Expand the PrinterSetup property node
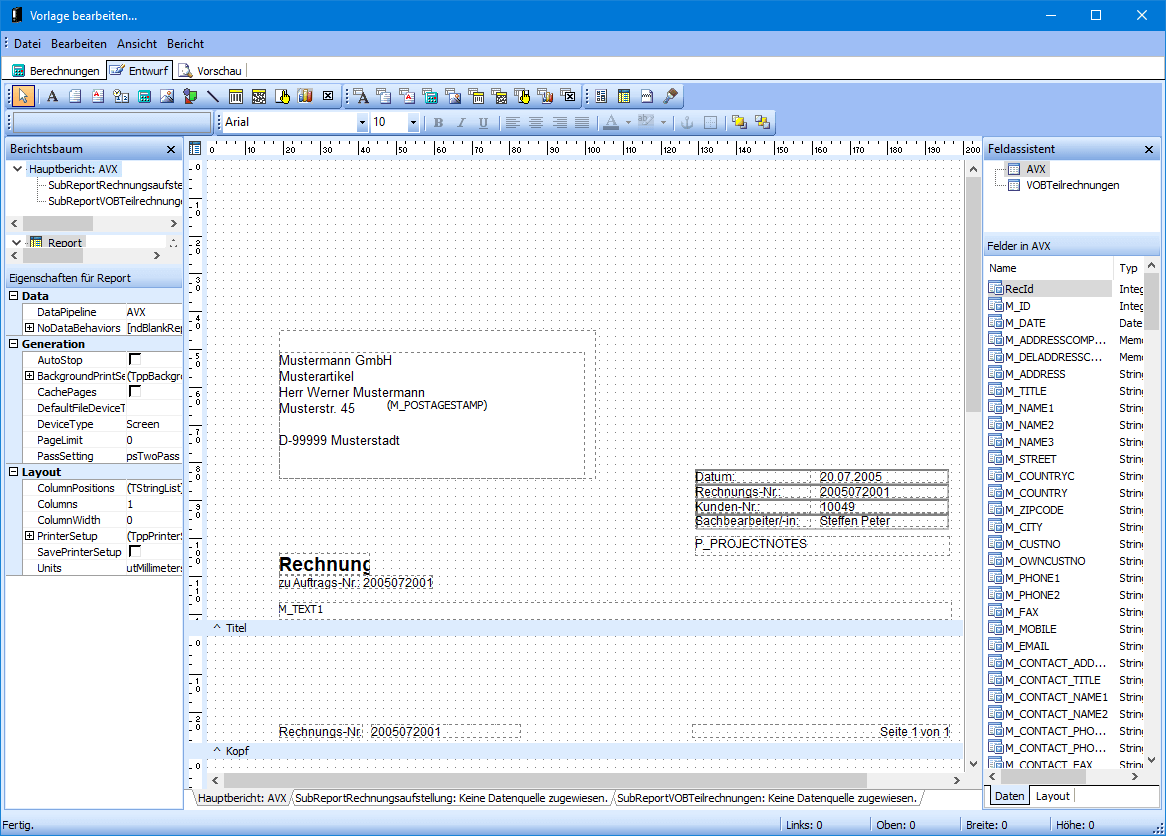1166x836 pixels. pyautogui.click(x=29, y=536)
